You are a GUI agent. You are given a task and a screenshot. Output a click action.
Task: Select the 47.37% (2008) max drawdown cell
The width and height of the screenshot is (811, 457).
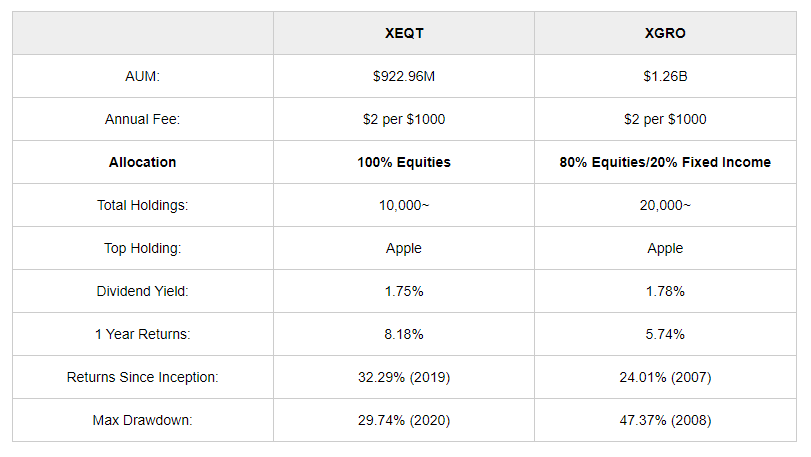click(x=665, y=420)
